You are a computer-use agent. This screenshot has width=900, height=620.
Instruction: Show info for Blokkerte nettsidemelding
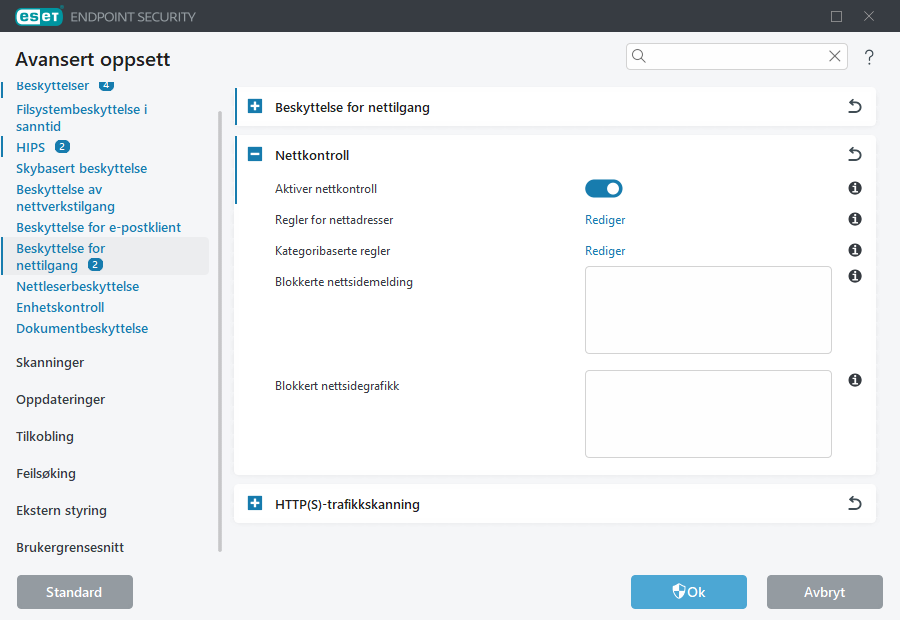coord(855,276)
